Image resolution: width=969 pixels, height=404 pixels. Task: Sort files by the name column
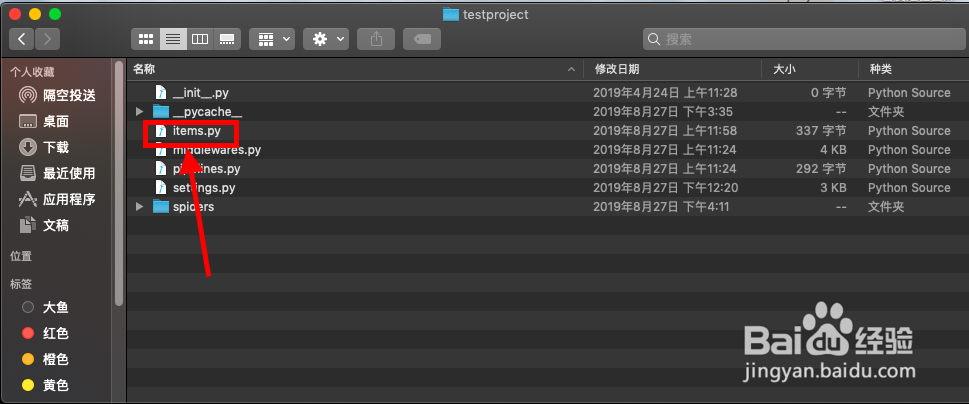coord(350,69)
